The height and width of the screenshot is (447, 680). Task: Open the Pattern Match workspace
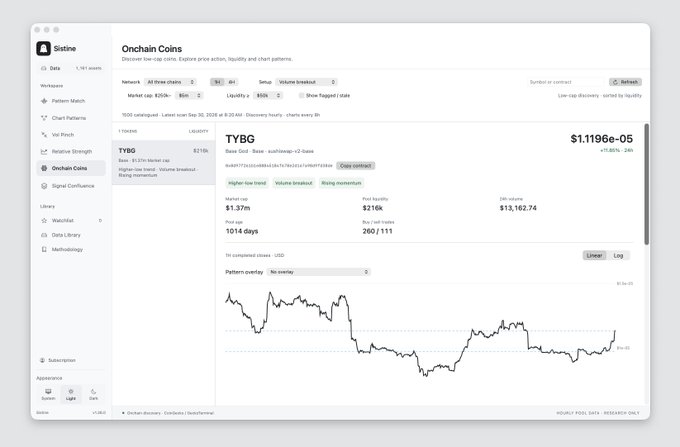coord(71,101)
